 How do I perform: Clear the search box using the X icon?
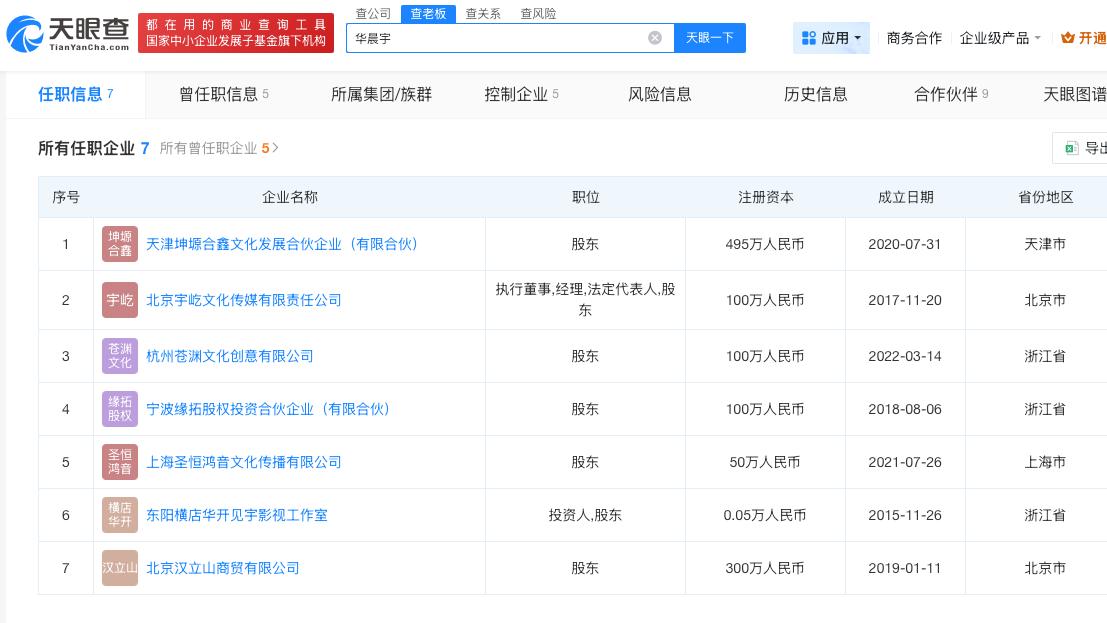pos(655,37)
